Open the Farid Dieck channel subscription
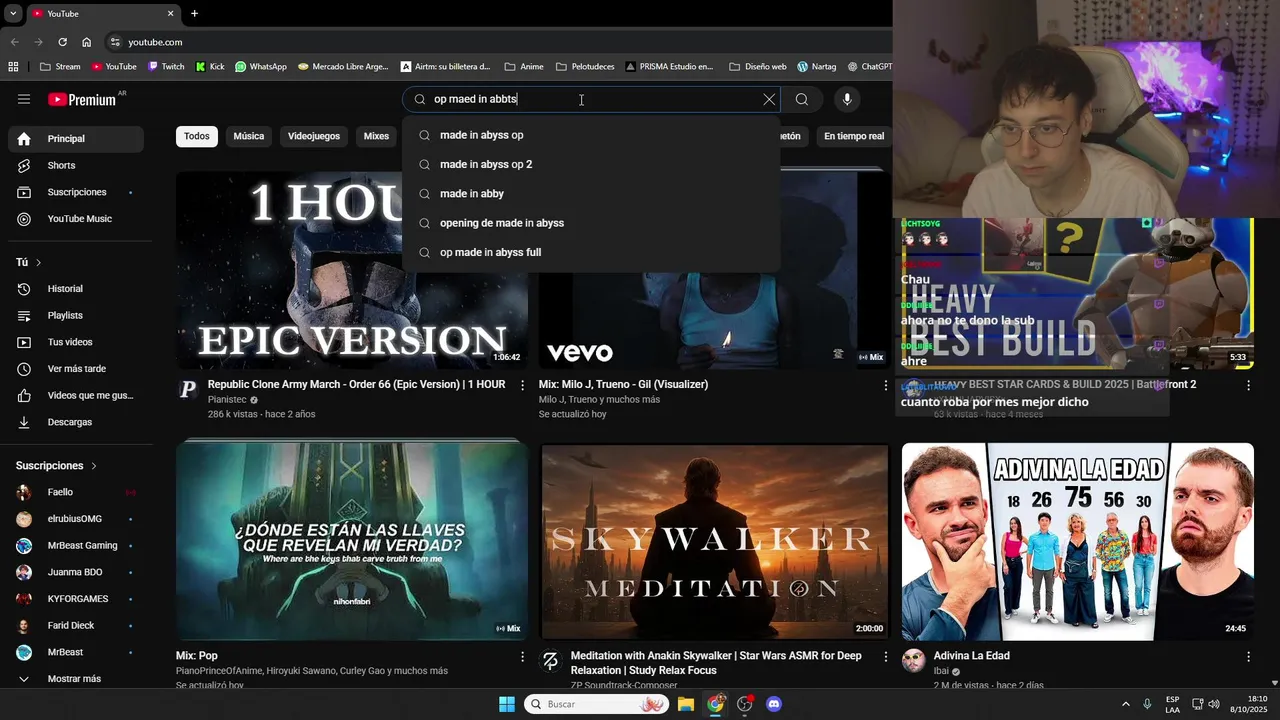Image resolution: width=1280 pixels, height=720 pixels. tap(76, 626)
